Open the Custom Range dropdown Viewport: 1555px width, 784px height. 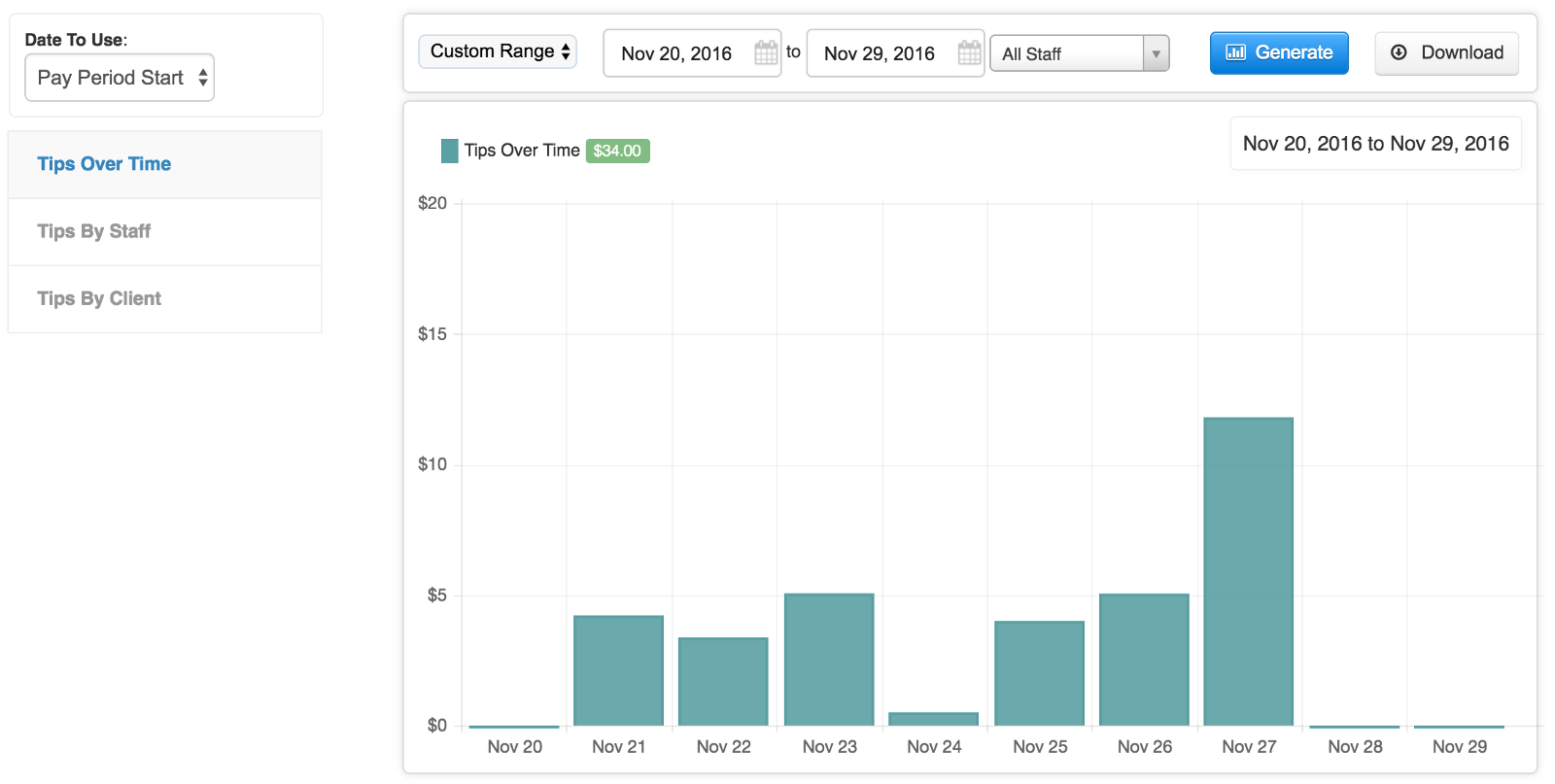click(498, 51)
